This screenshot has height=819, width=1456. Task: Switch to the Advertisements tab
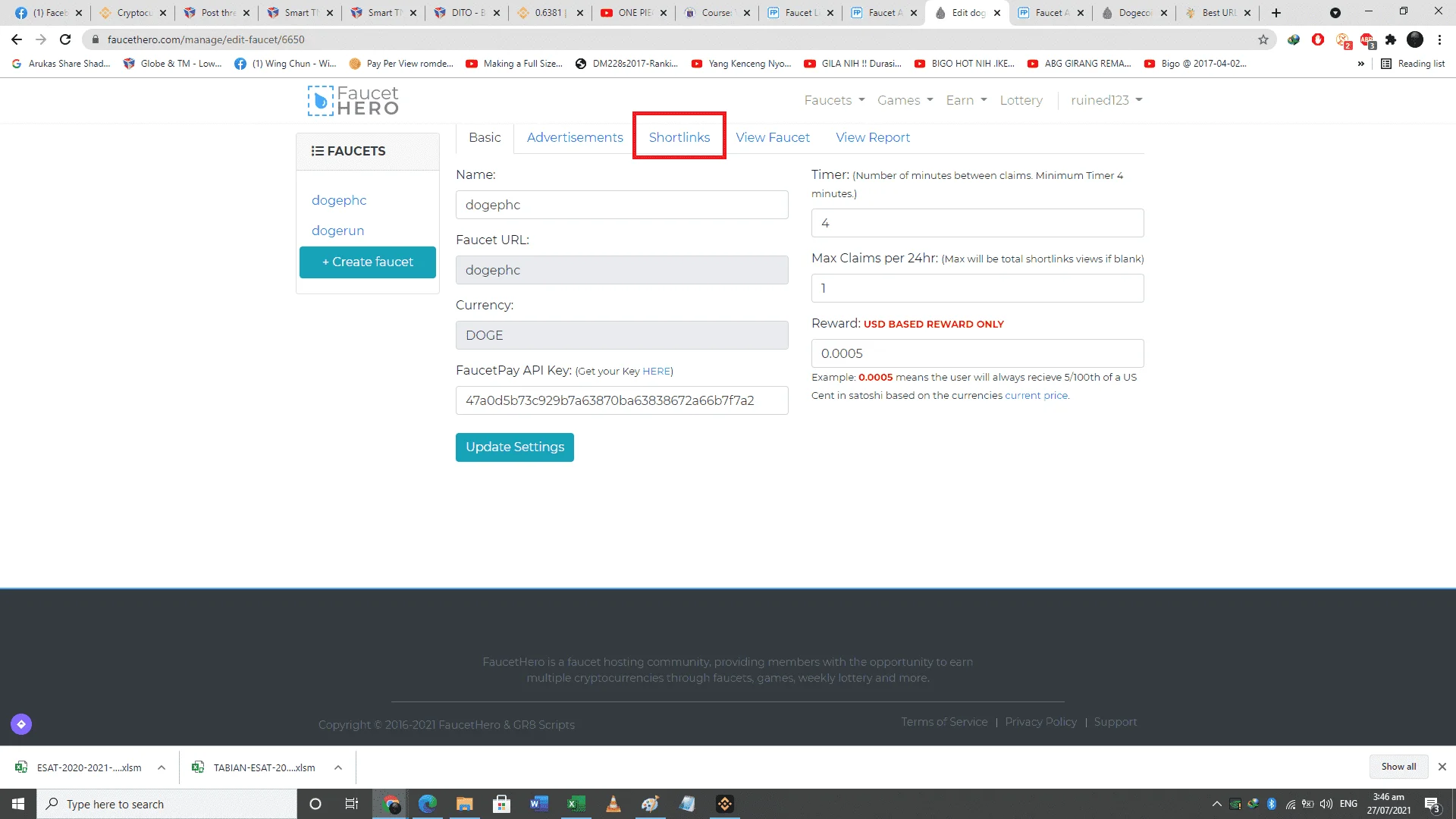pos(575,137)
